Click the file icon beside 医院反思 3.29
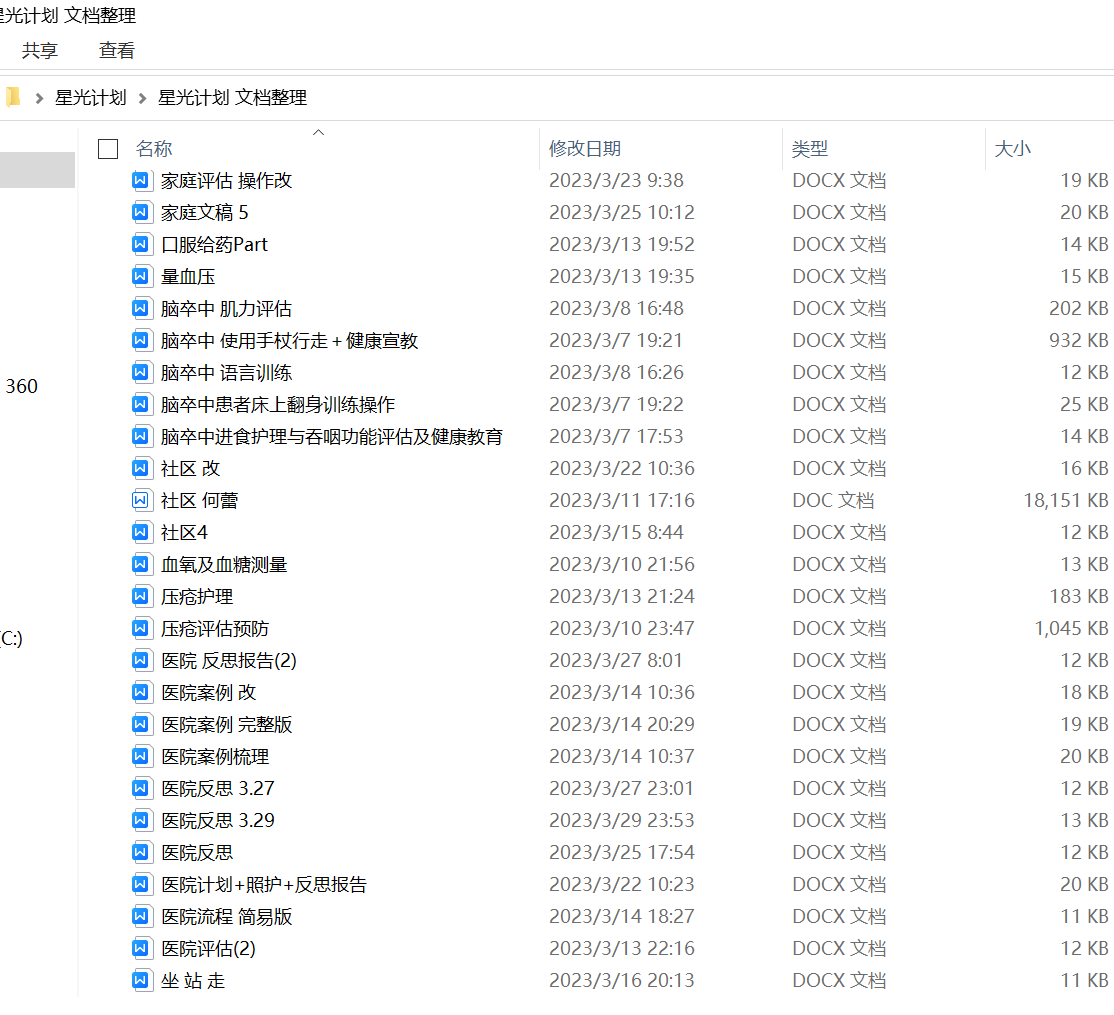The height and width of the screenshot is (1015, 1114). click(141, 821)
